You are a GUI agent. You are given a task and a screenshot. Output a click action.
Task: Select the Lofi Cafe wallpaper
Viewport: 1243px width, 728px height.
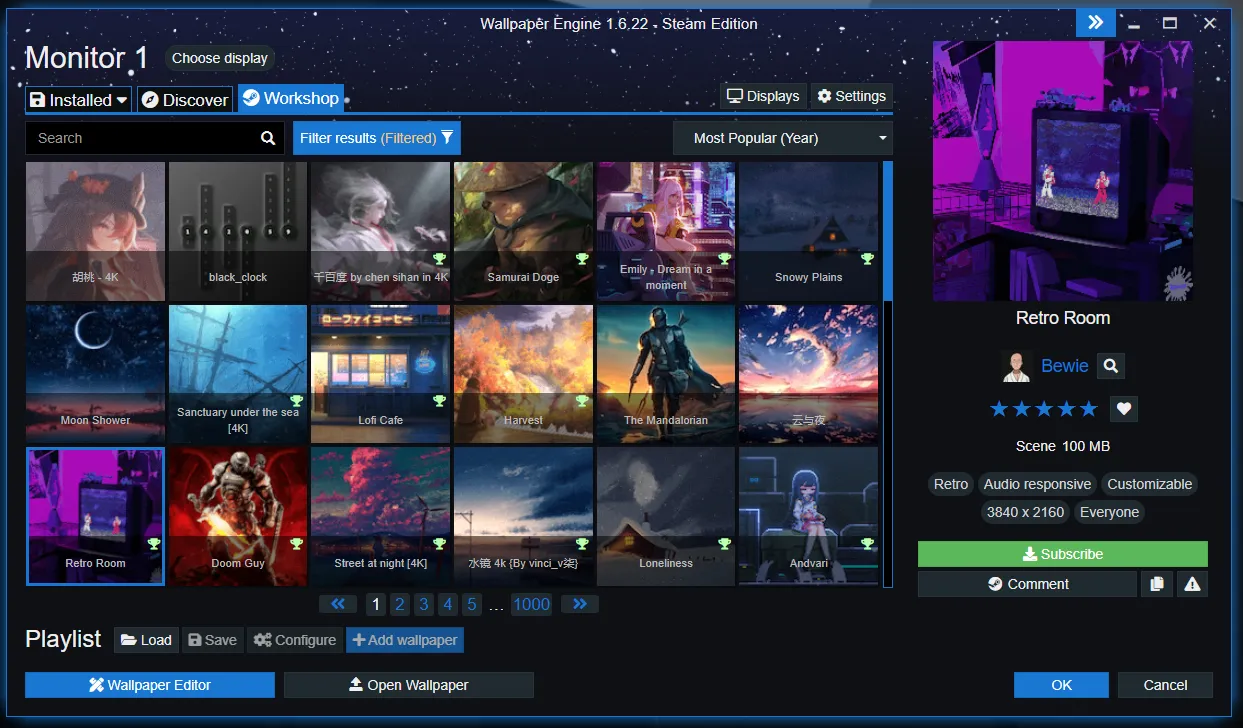click(380, 374)
